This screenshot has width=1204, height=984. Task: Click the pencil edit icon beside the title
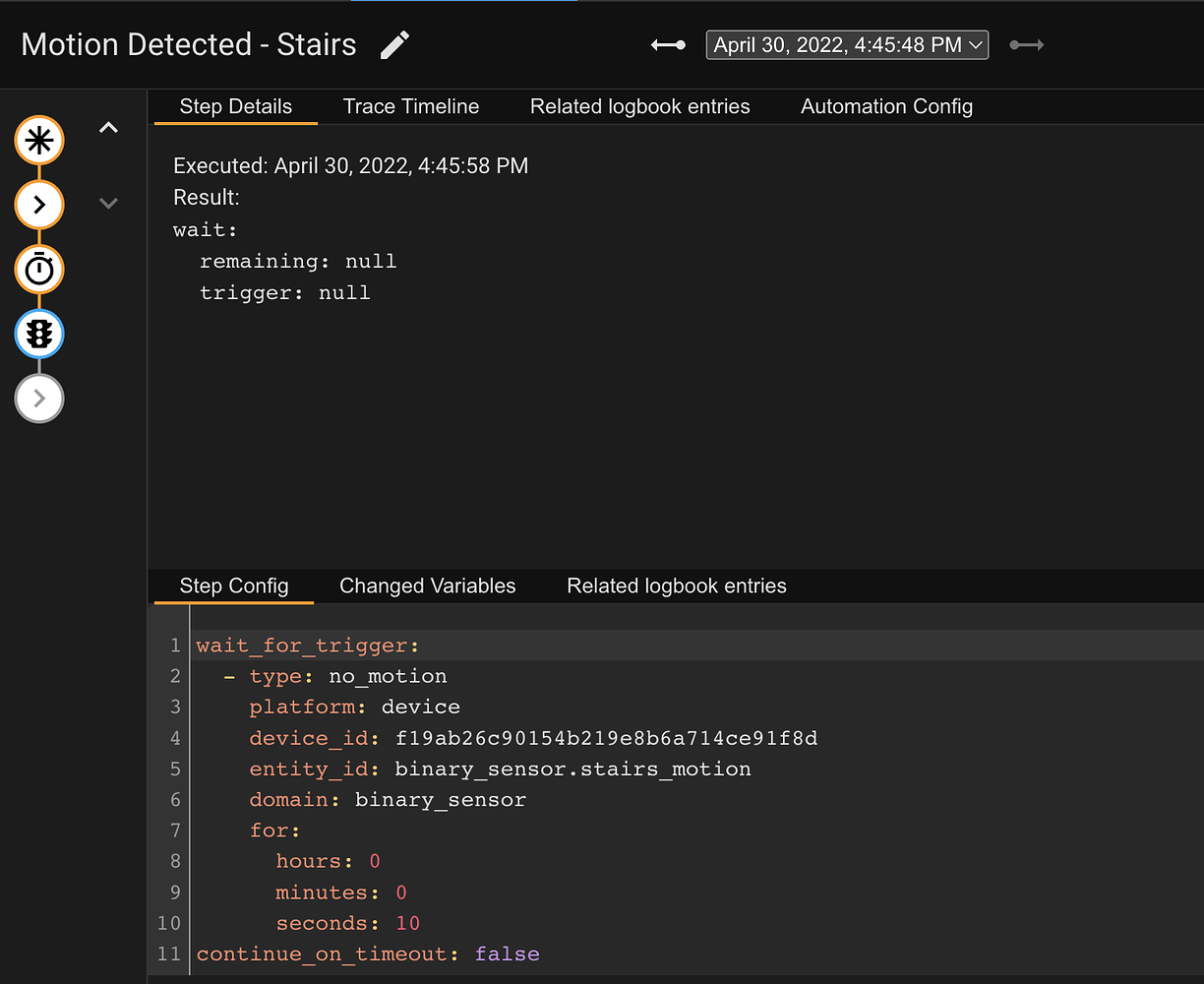[395, 45]
